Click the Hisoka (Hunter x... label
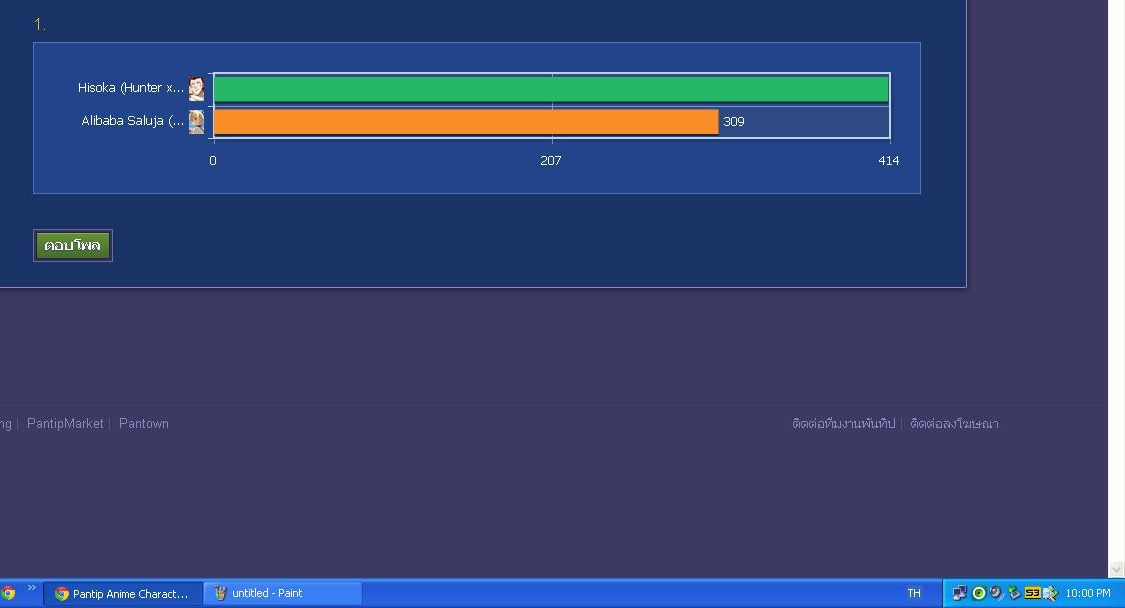 tap(131, 88)
